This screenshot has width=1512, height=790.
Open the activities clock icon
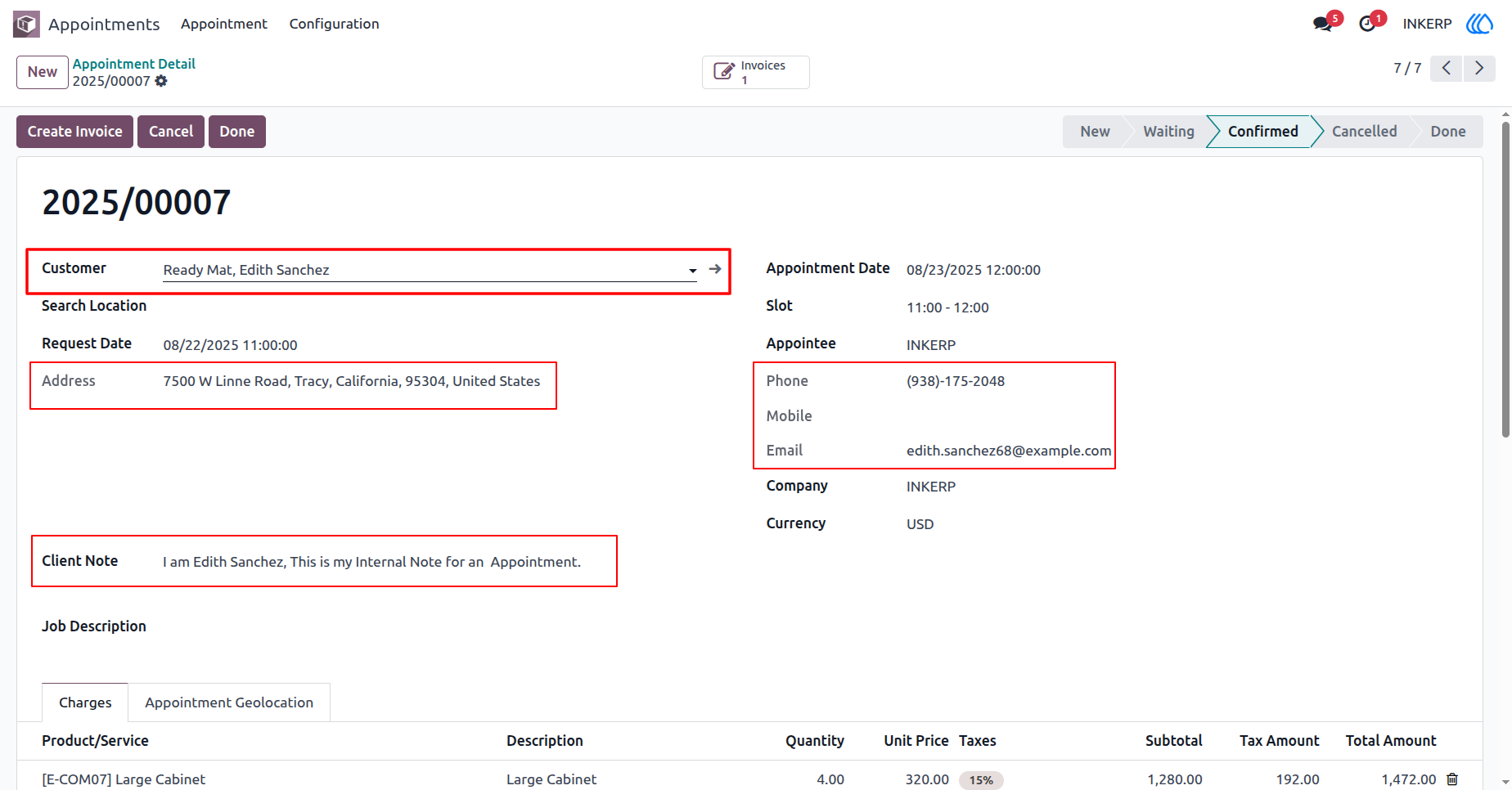[1367, 24]
